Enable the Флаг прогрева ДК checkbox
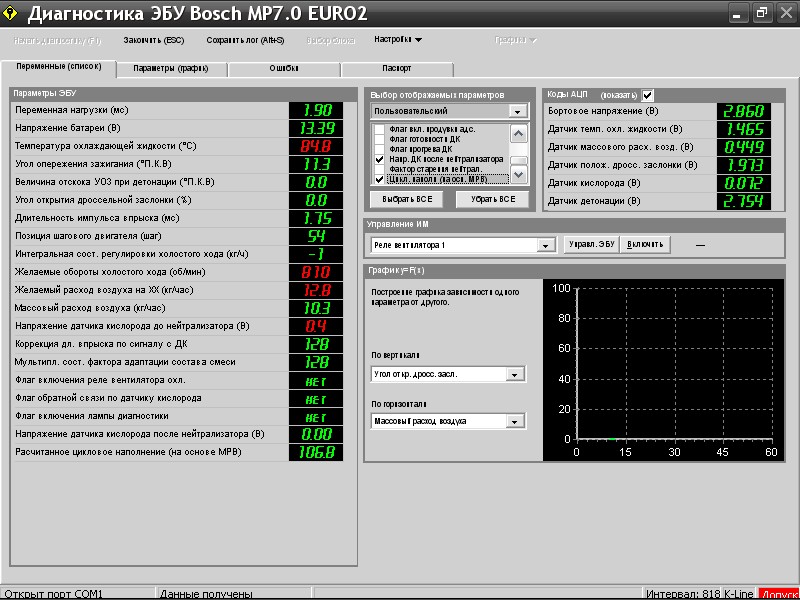 coord(379,149)
